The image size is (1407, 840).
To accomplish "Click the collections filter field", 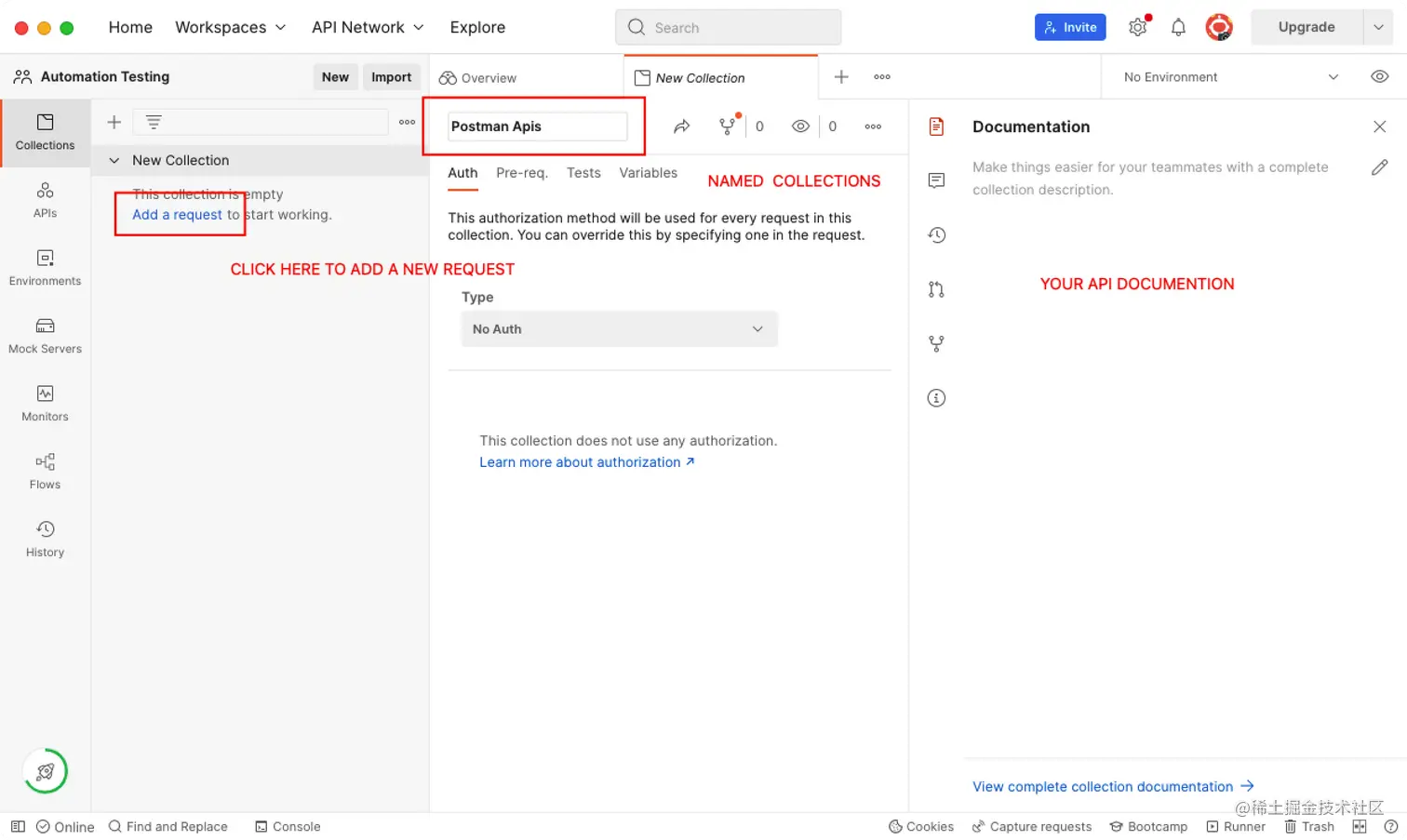I will pyautogui.click(x=261, y=122).
